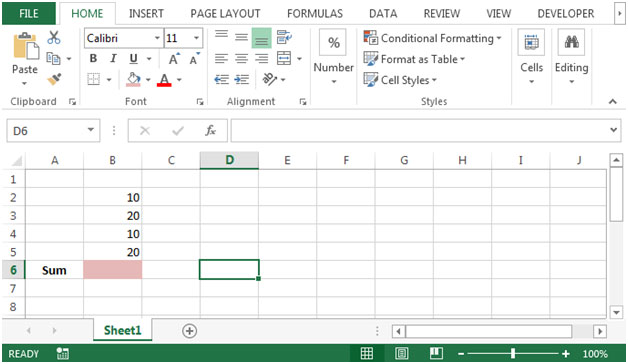The image size is (628, 364).
Task: Switch to the VIEW tab
Action: click(499, 14)
